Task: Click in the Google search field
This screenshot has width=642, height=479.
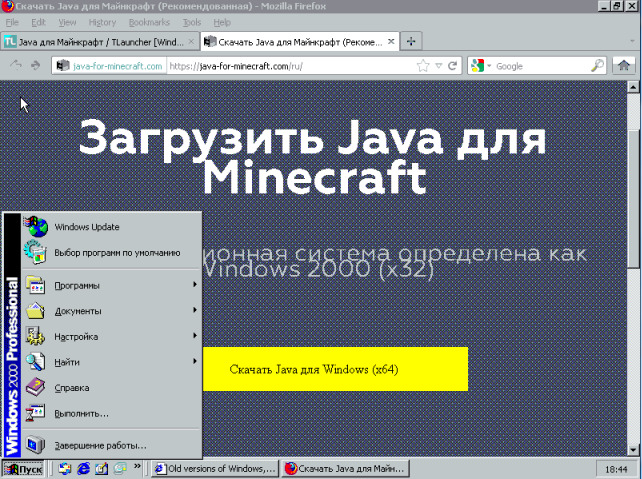Action: click(540, 66)
